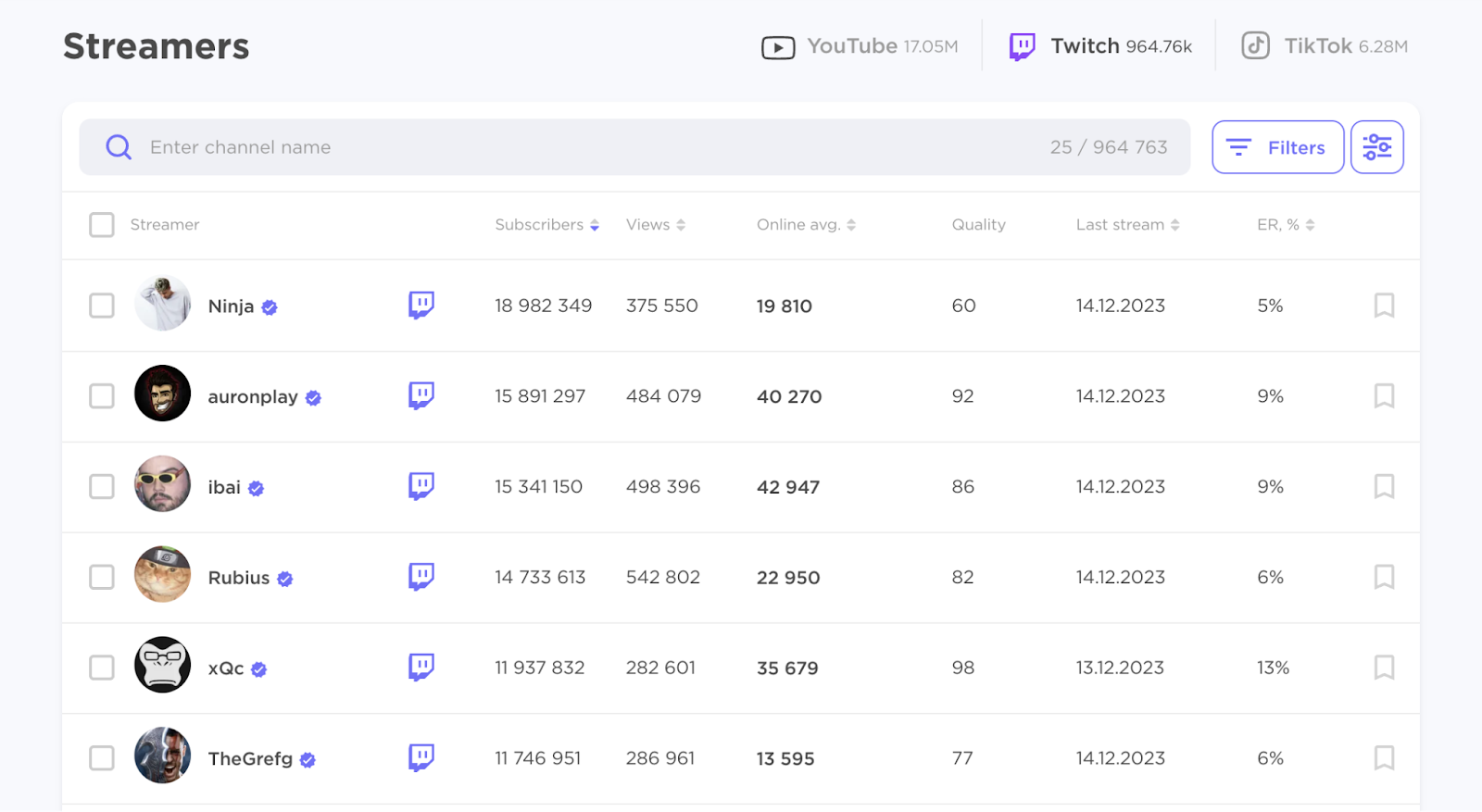
Task: Sort by Last stream date
Action: [x=1126, y=225]
